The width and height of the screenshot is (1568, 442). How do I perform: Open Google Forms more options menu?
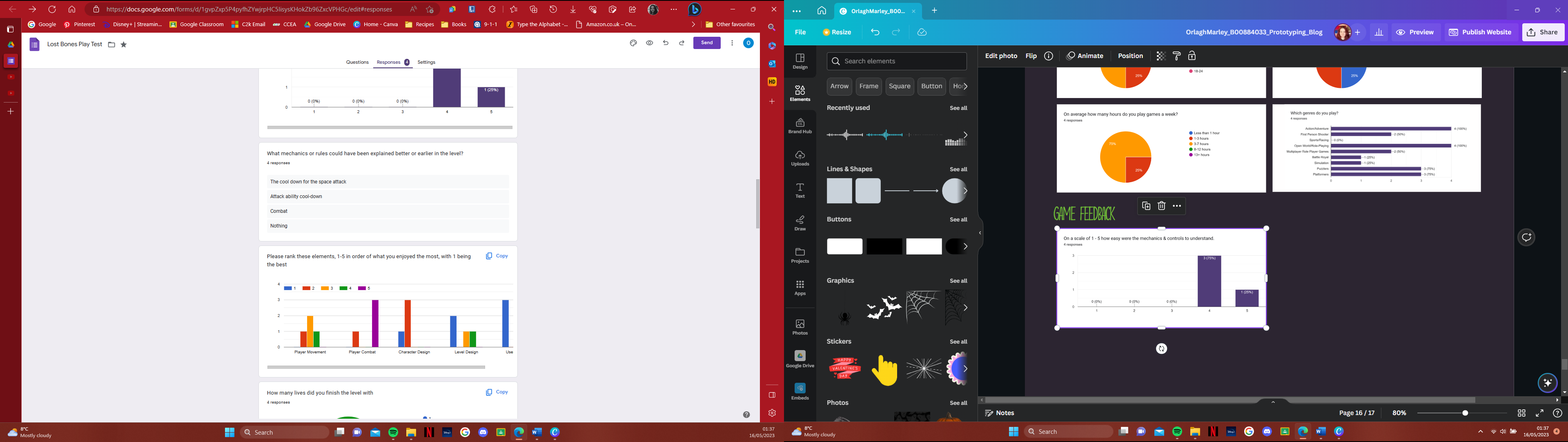point(732,43)
